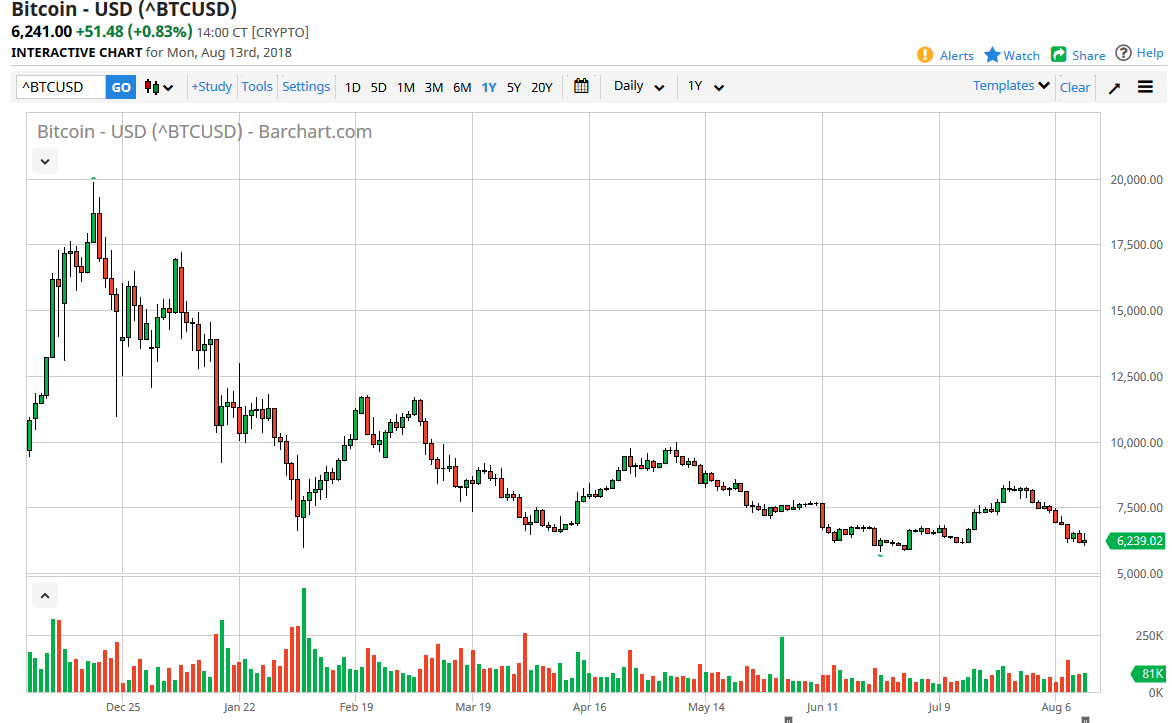Enable the 5Y timeframe
The image size is (1172, 723).
pos(513,88)
